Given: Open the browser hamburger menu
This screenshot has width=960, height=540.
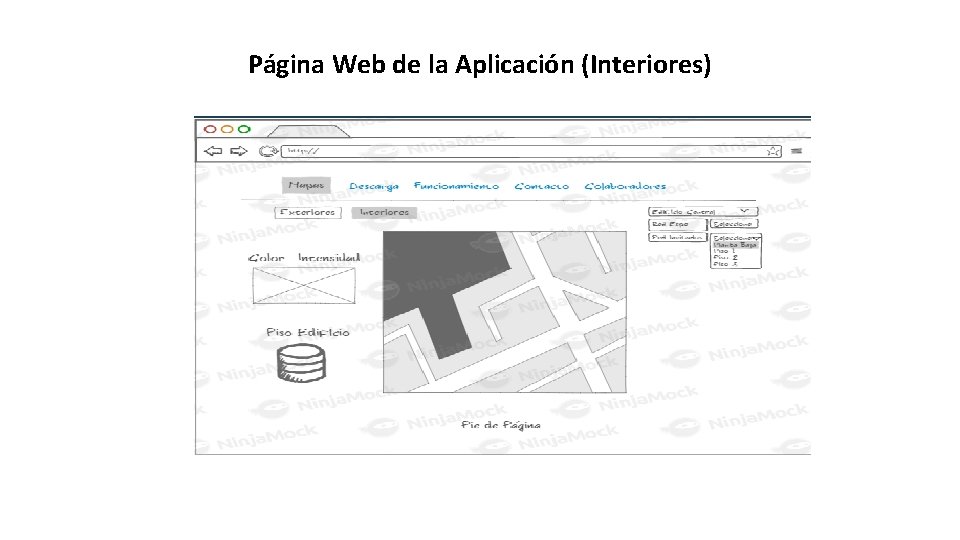Looking at the screenshot, I should 796,151.
